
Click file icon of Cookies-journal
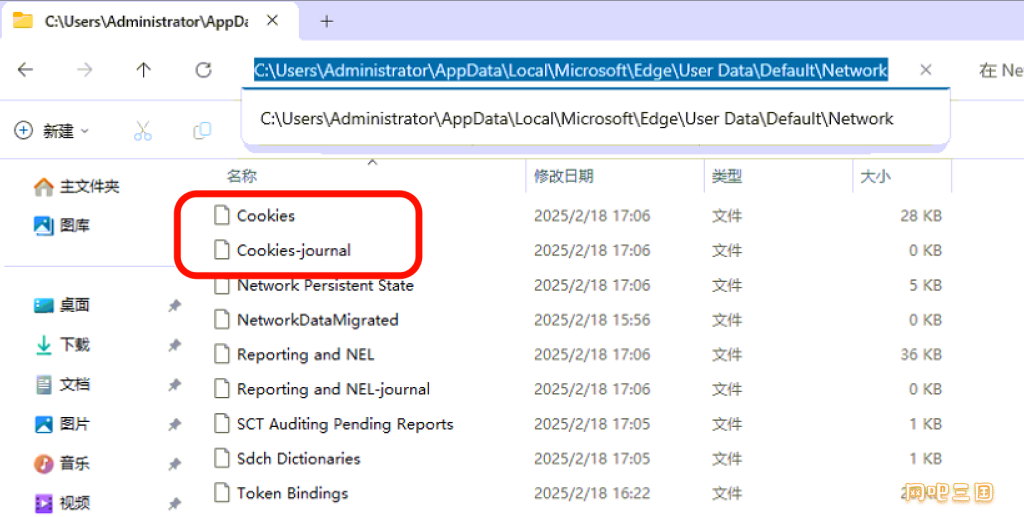point(222,249)
